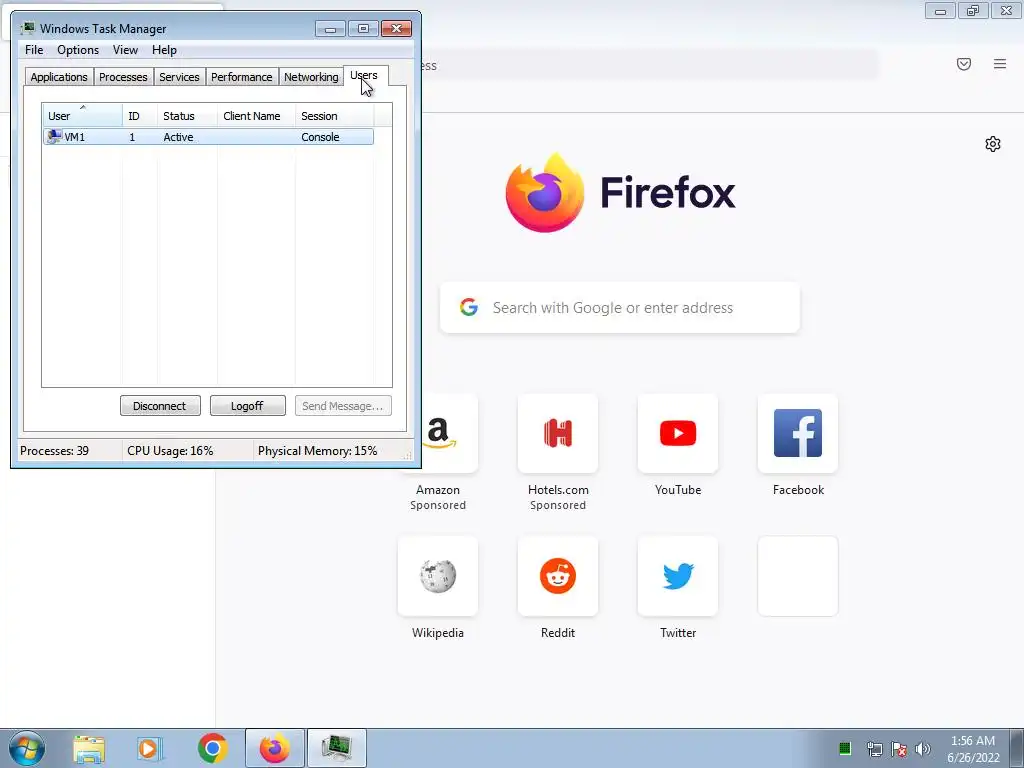Click the network tray icon
Screen dimensions: 1024x768
click(874, 749)
